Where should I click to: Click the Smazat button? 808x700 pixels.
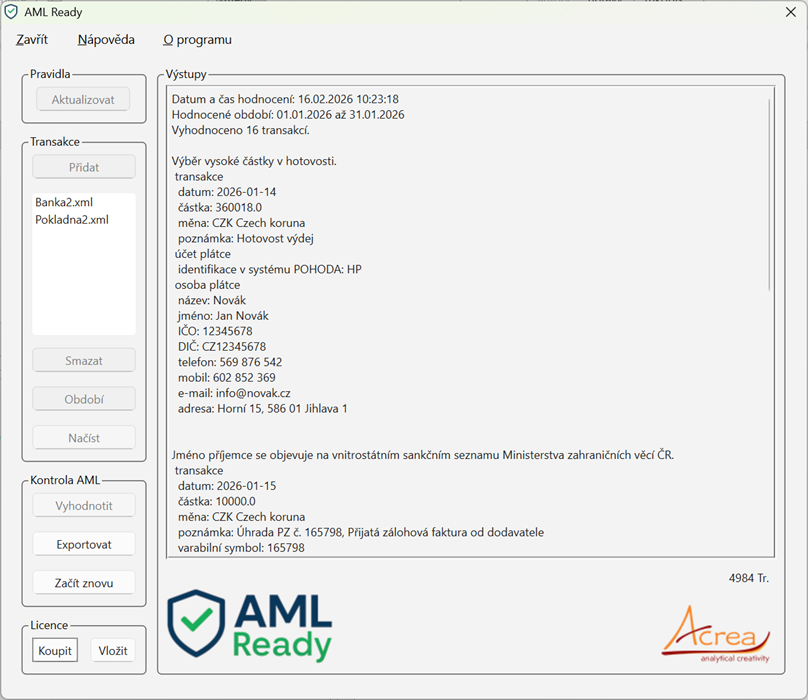click(x=83, y=360)
